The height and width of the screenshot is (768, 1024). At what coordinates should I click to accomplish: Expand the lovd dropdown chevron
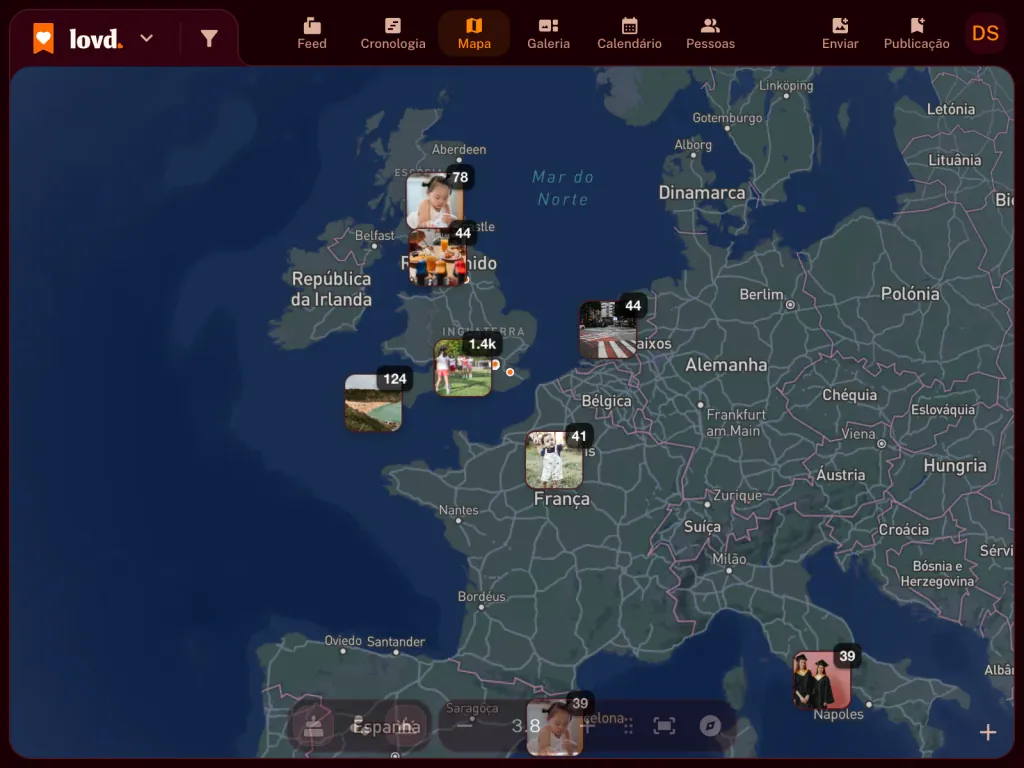click(x=146, y=39)
